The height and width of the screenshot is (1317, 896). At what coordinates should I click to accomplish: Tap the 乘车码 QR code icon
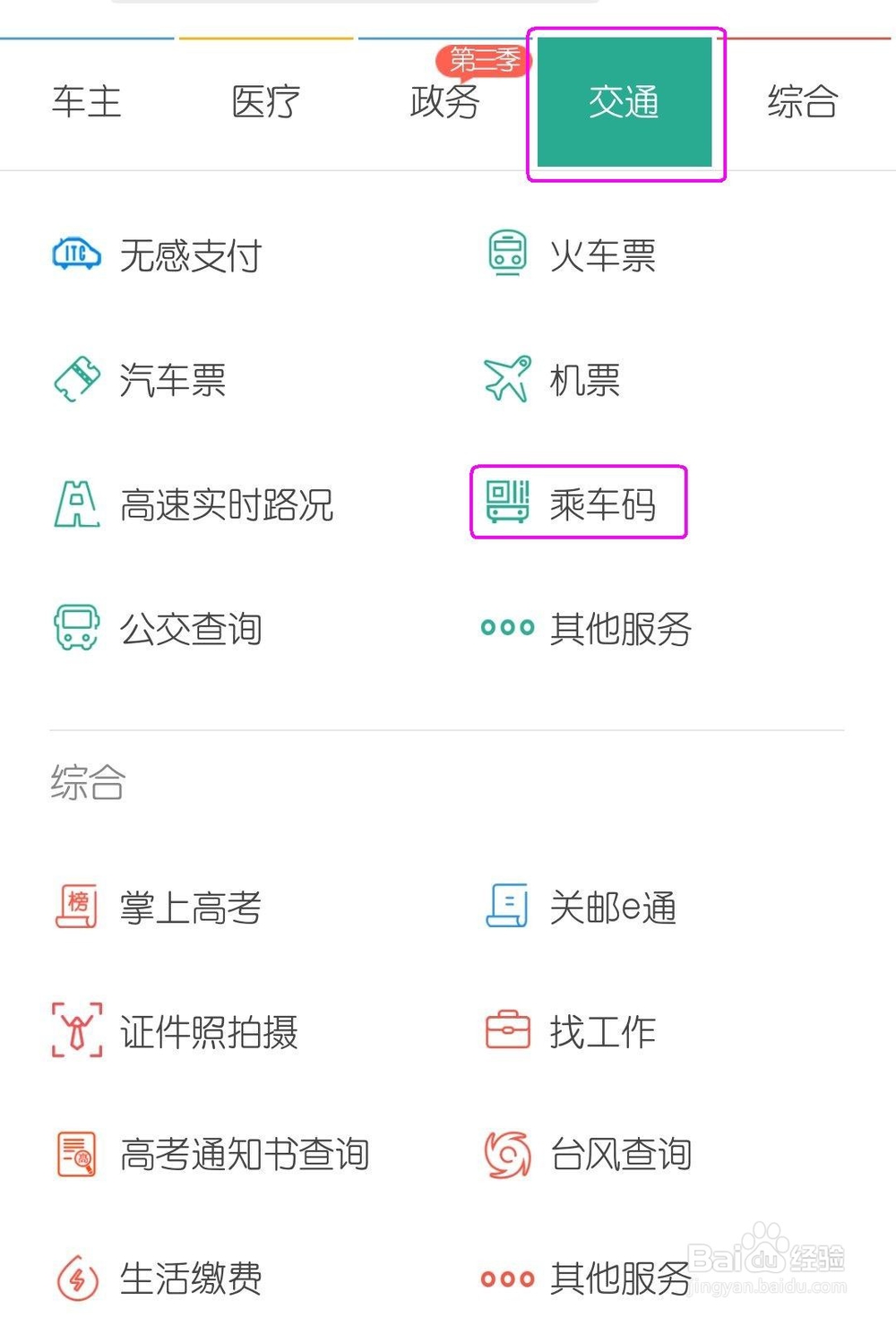[507, 502]
